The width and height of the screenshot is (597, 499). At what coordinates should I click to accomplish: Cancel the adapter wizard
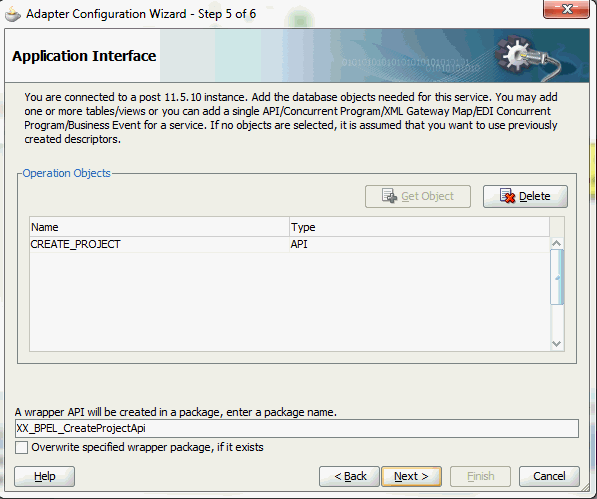pyautogui.click(x=549, y=476)
